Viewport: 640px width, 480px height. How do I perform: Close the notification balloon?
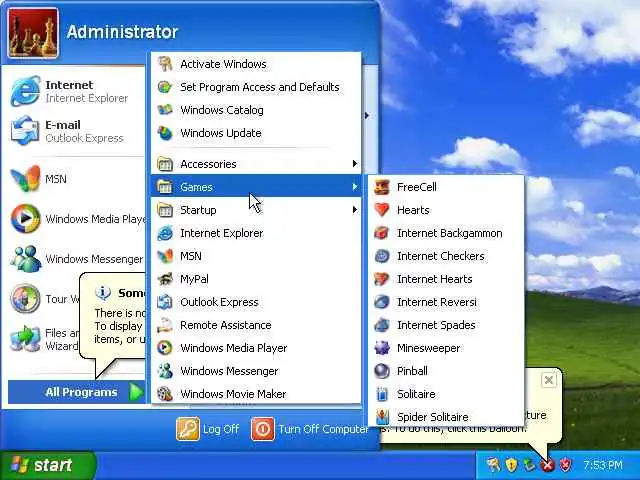pos(549,380)
